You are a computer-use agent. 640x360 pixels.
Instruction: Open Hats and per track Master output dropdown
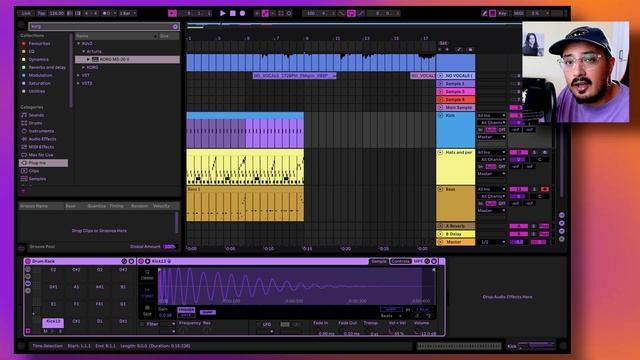(491, 174)
